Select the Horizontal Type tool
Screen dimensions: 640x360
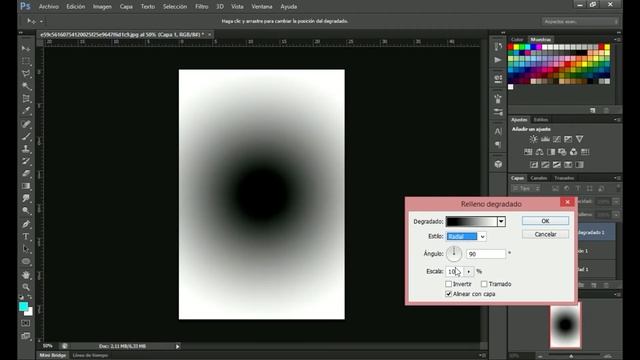[x=26, y=237]
